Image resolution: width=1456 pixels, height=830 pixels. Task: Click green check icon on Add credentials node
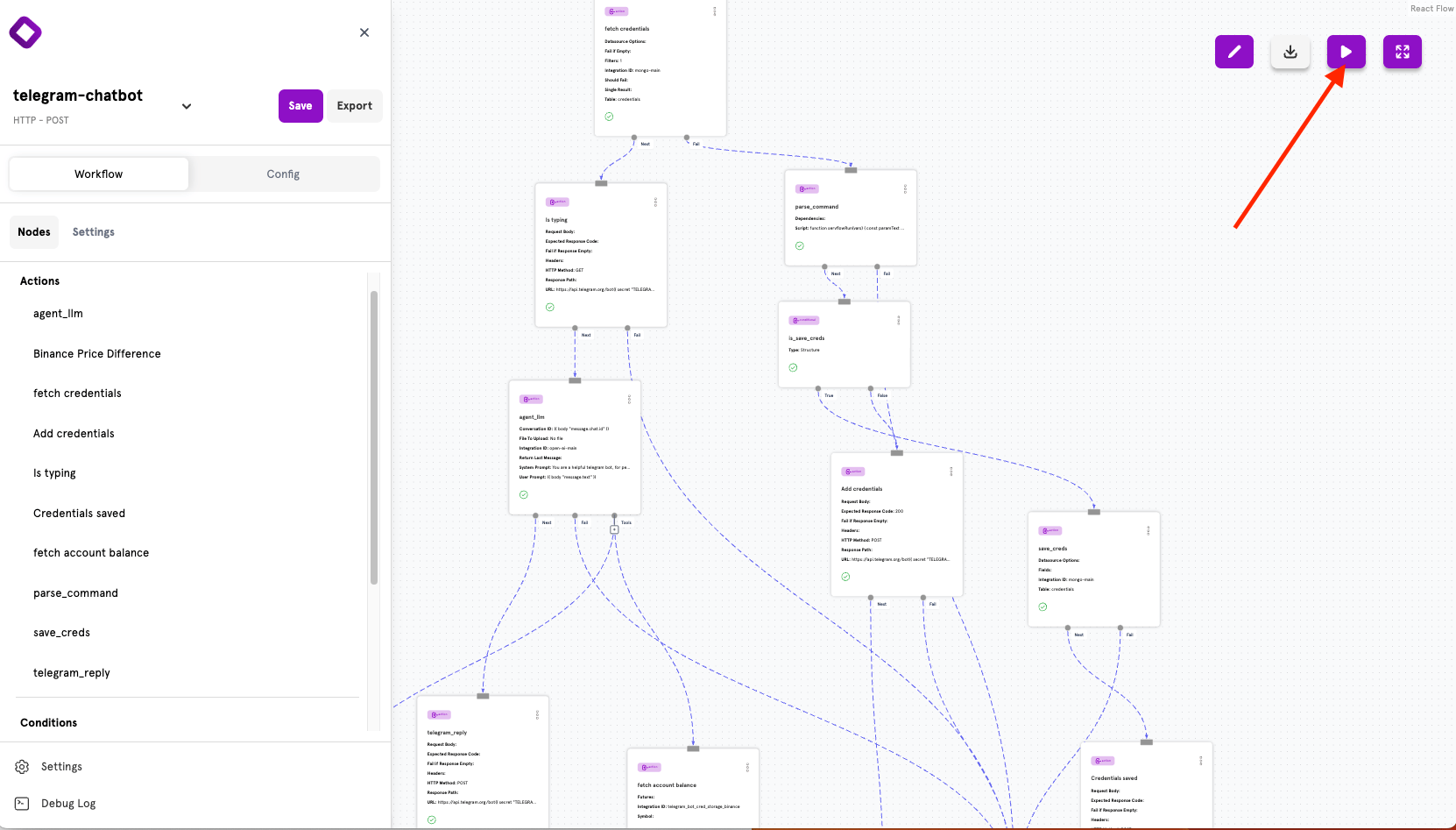[x=845, y=577]
